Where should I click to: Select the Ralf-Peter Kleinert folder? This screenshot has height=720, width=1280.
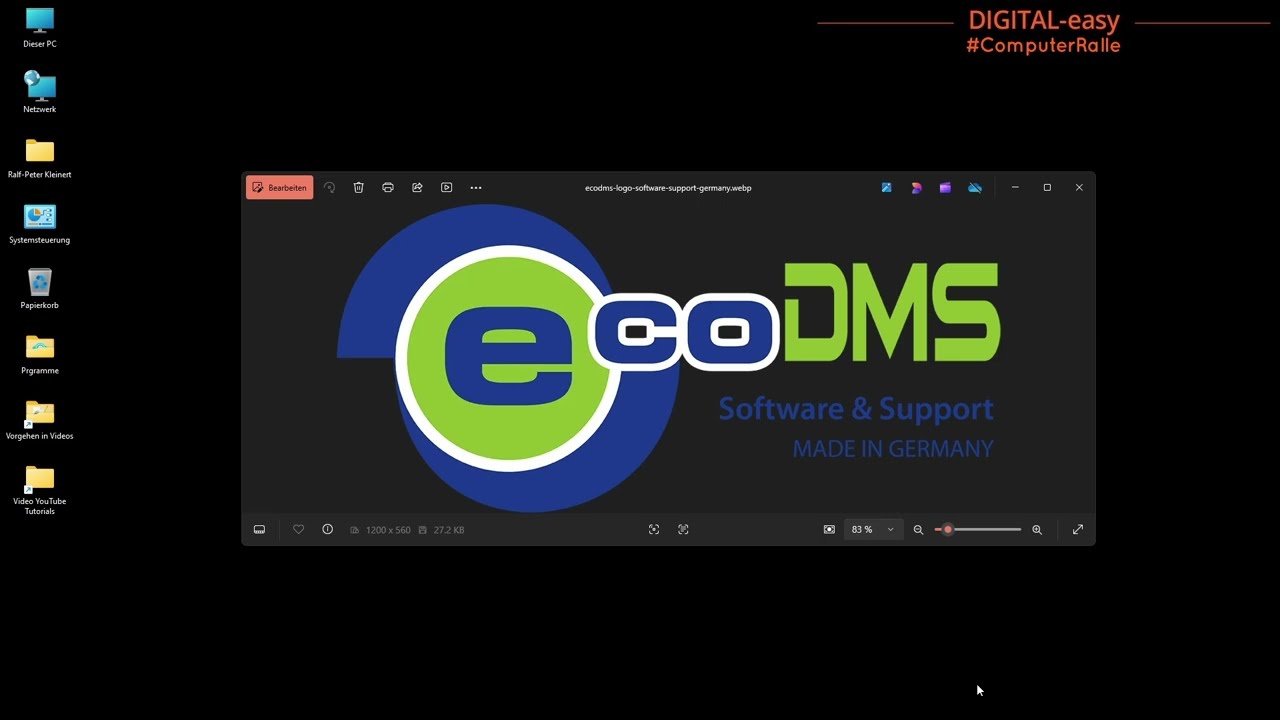[x=40, y=158]
